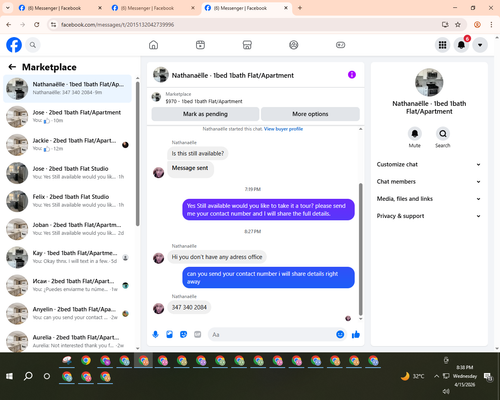Open the Facebook search icon
Viewport: 500px width, 400px height.
click(33, 45)
